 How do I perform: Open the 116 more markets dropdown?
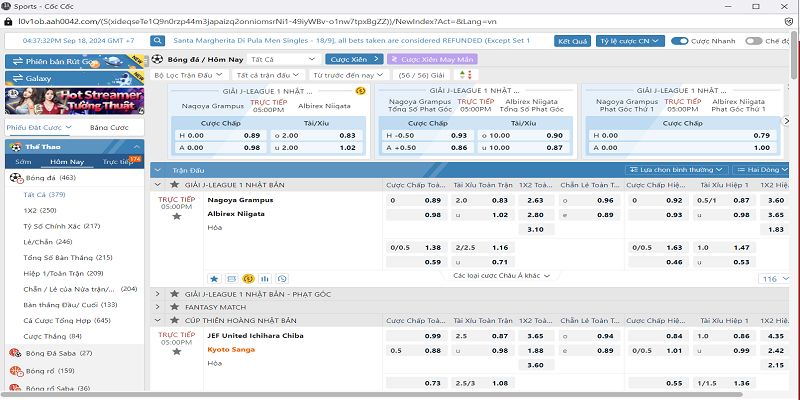pyautogui.click(x=774, y=279)
